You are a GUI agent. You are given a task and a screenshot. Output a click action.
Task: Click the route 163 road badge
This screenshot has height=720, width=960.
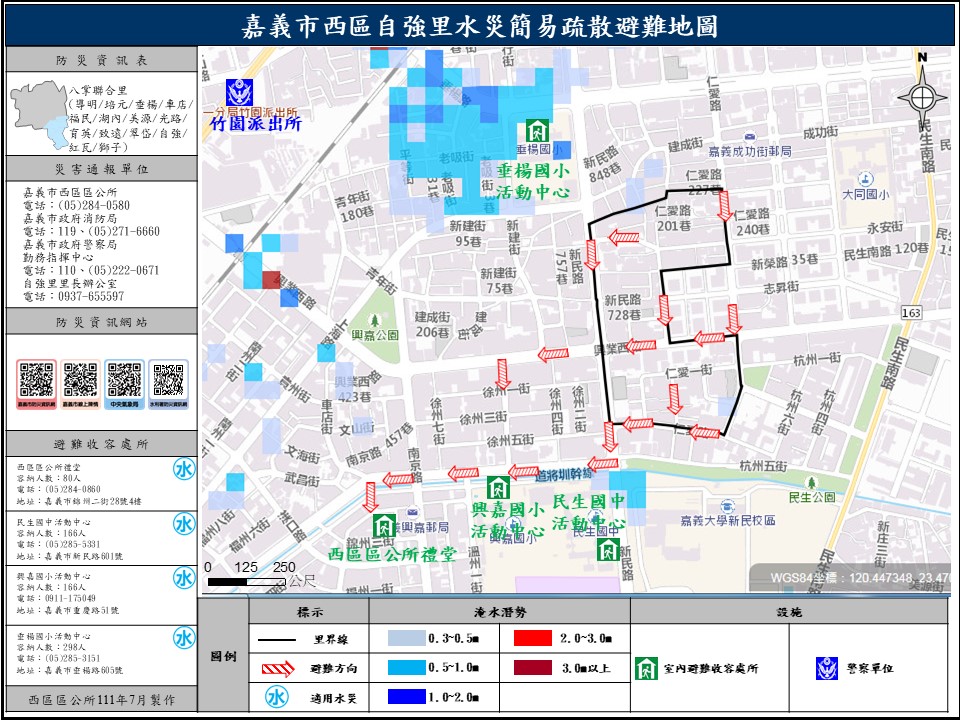909,313
